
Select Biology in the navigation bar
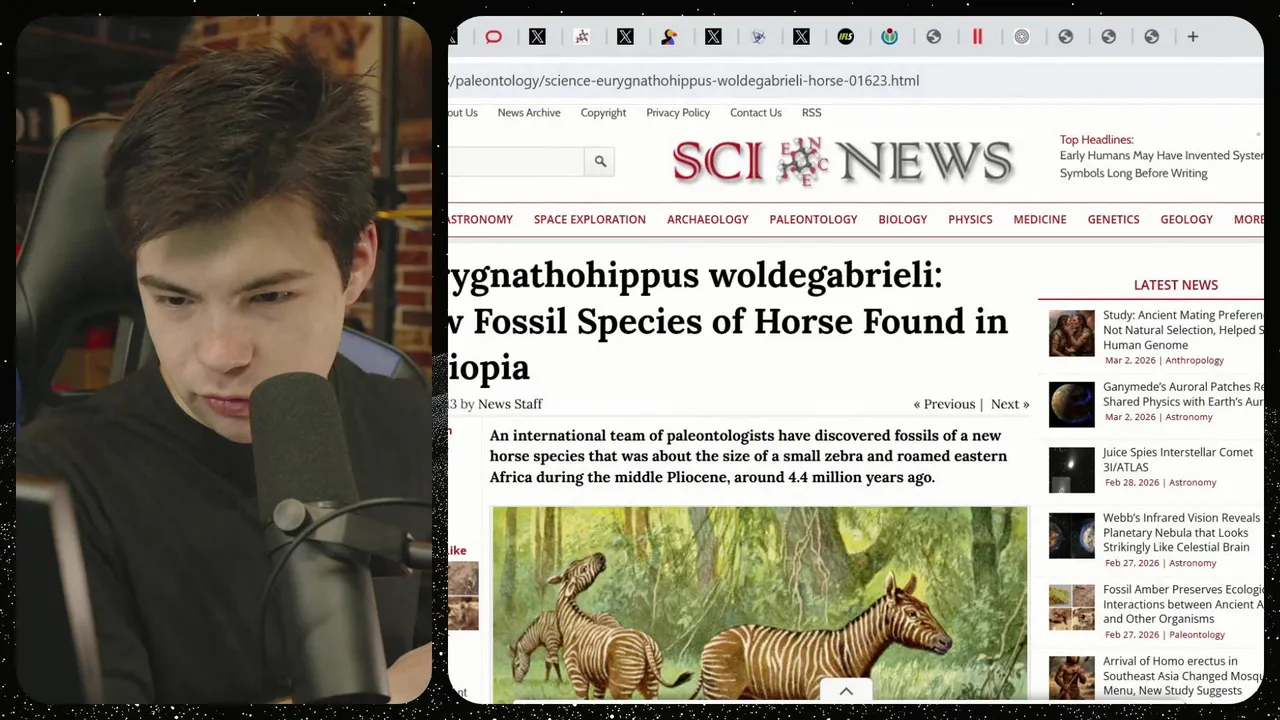coord(902,219)
